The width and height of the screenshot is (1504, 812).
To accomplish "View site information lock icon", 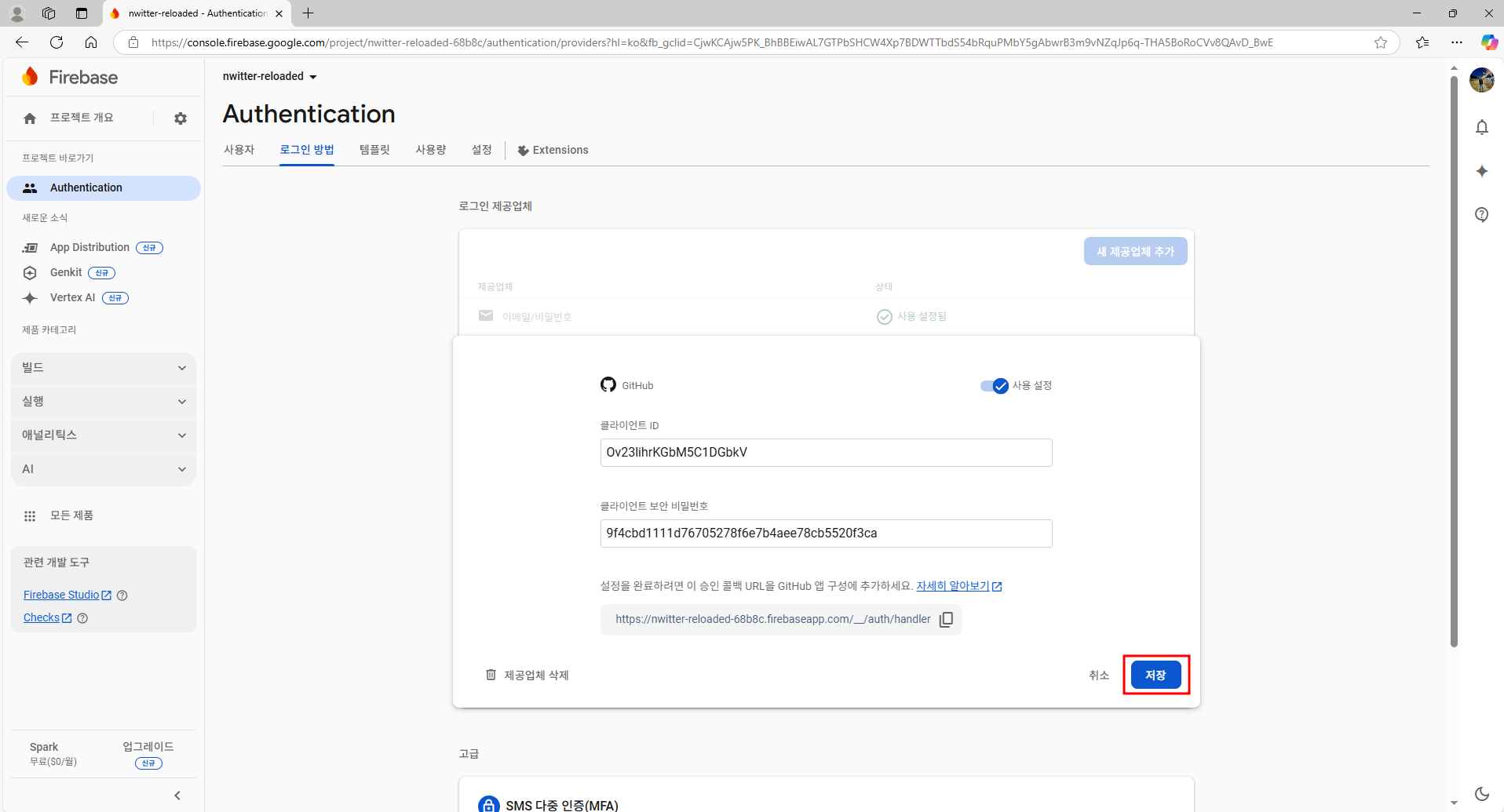I will (133, 42).
